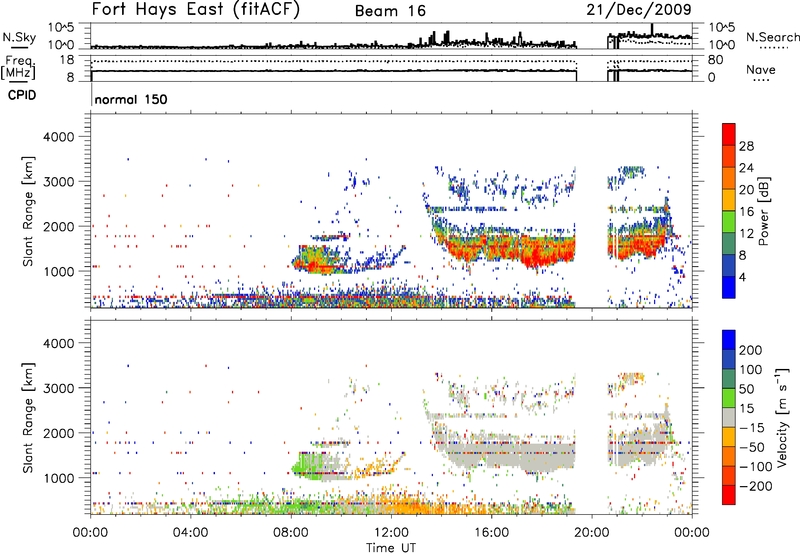Screen dimensions: 800x554
Task: Click the '3000' tick on velocity panel
Action: coord(58,388)
